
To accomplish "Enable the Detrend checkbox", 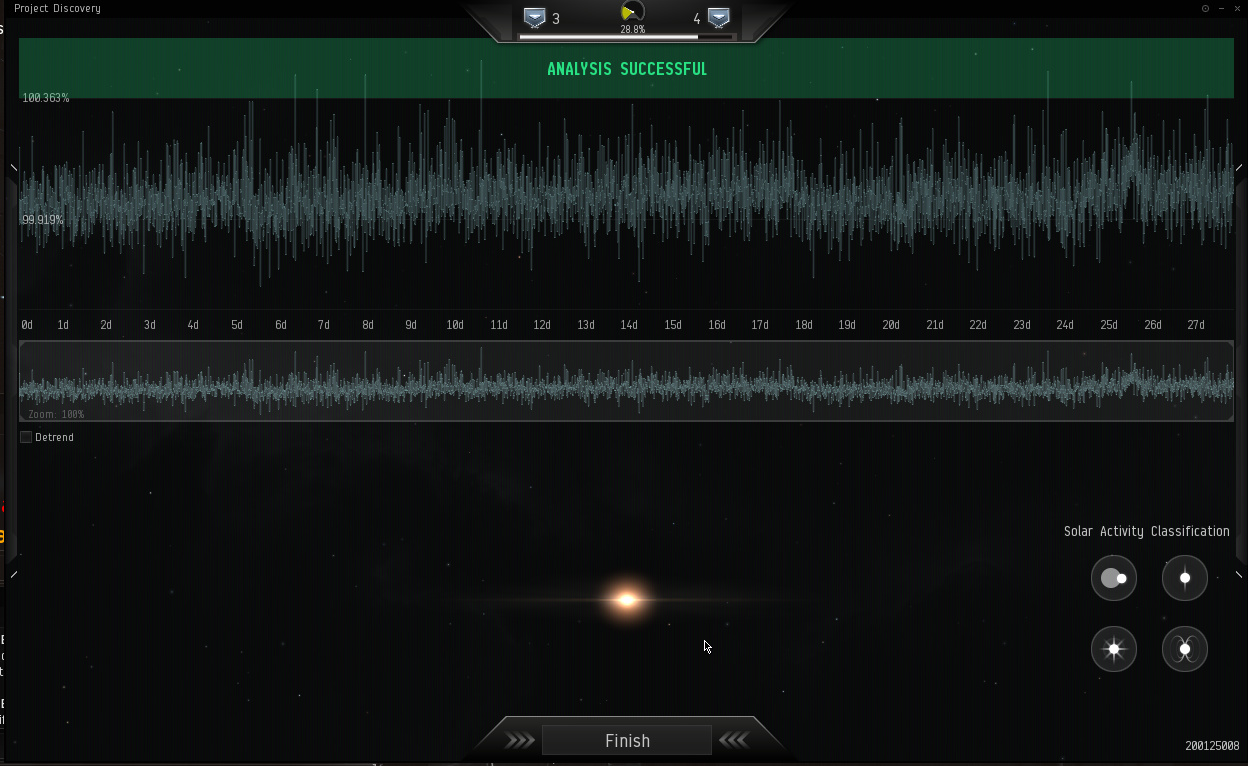I will [26, 437].
